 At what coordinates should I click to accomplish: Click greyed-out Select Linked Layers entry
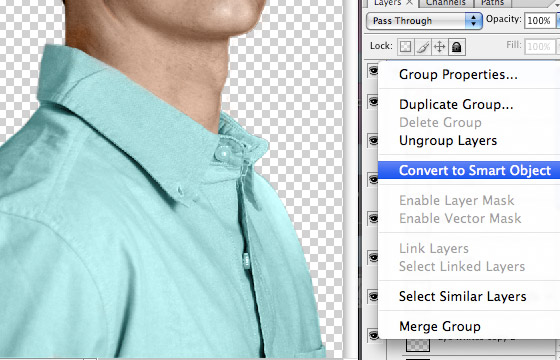469,266
